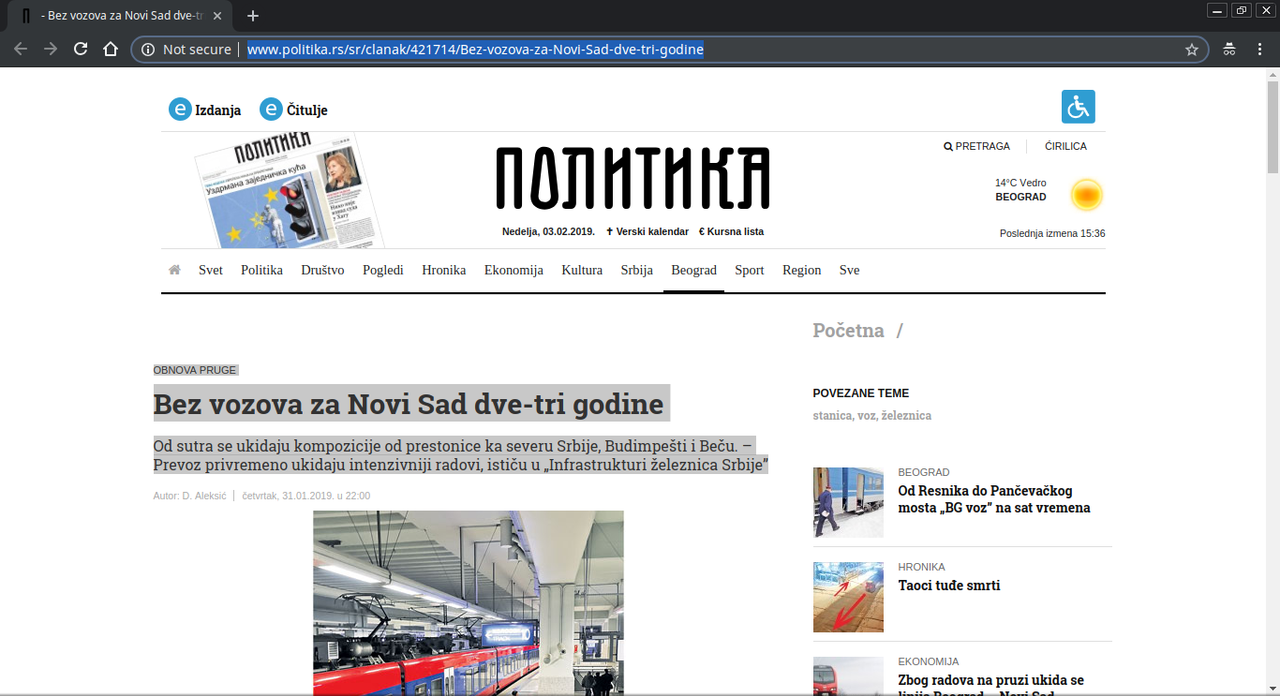Screen dimensions: 1280x696
Task: Click the date Nedelja, 03.02.2019.
Action: pos(548,231)
